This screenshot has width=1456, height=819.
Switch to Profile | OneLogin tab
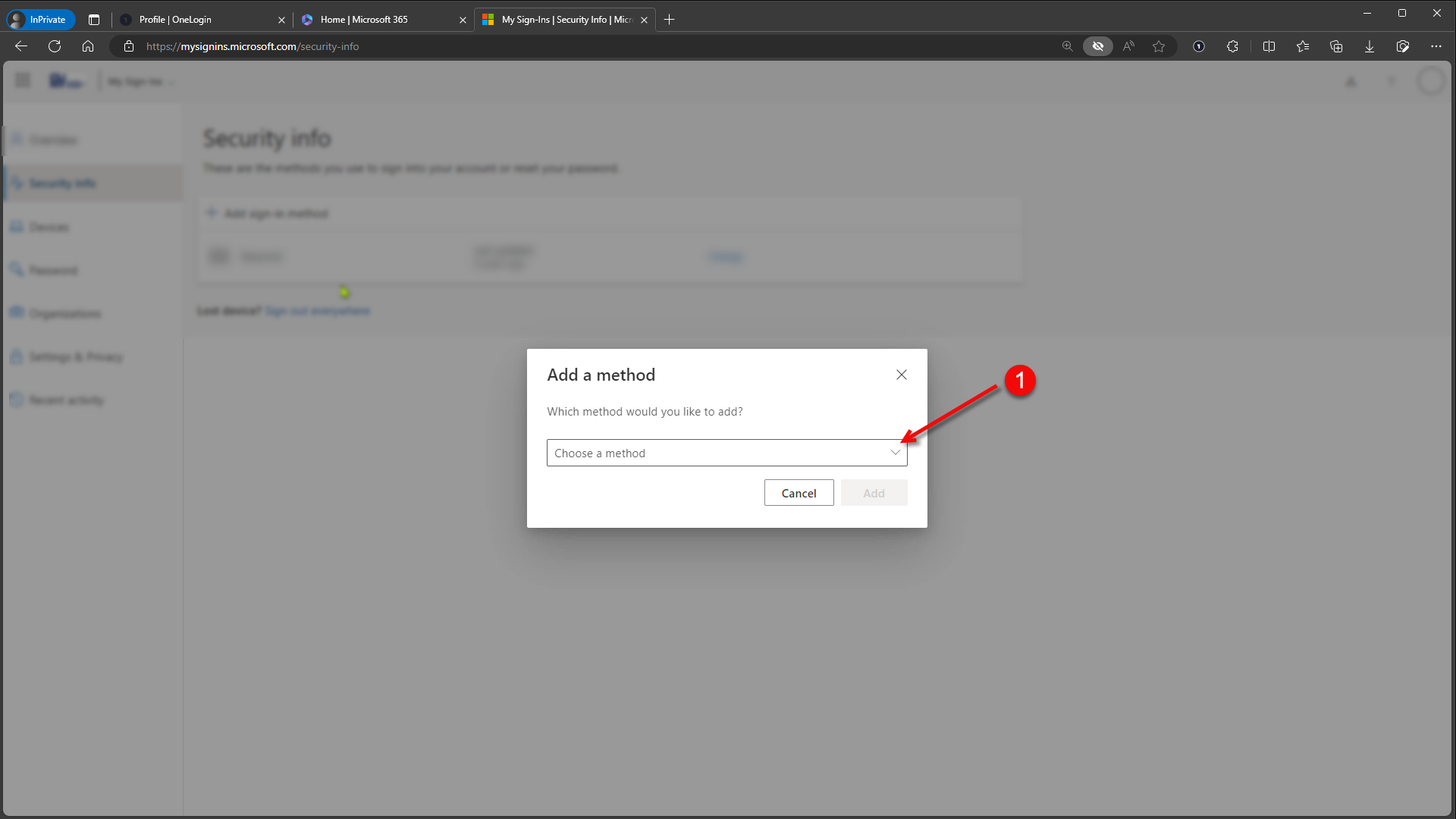pos(197,20)
